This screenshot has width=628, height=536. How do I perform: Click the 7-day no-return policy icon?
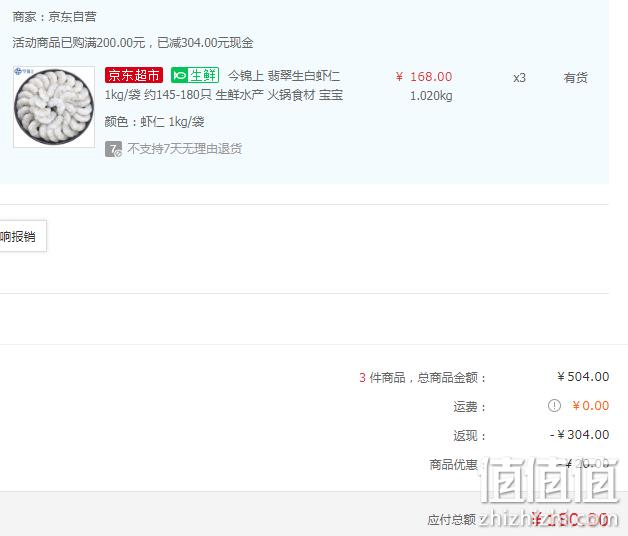click(x=113, y=149)
